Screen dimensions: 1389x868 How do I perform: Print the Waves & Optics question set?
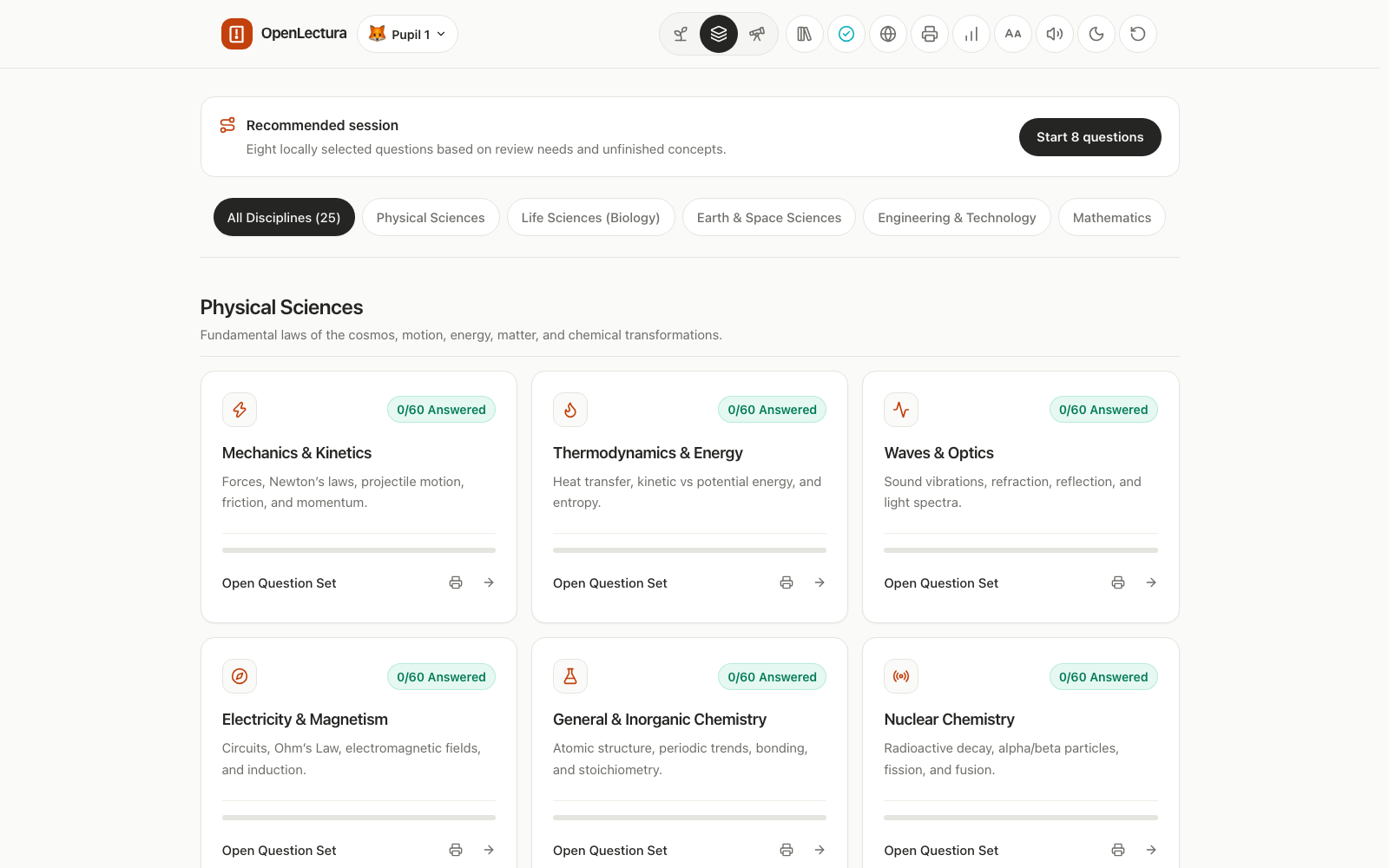click(1118, 583)
